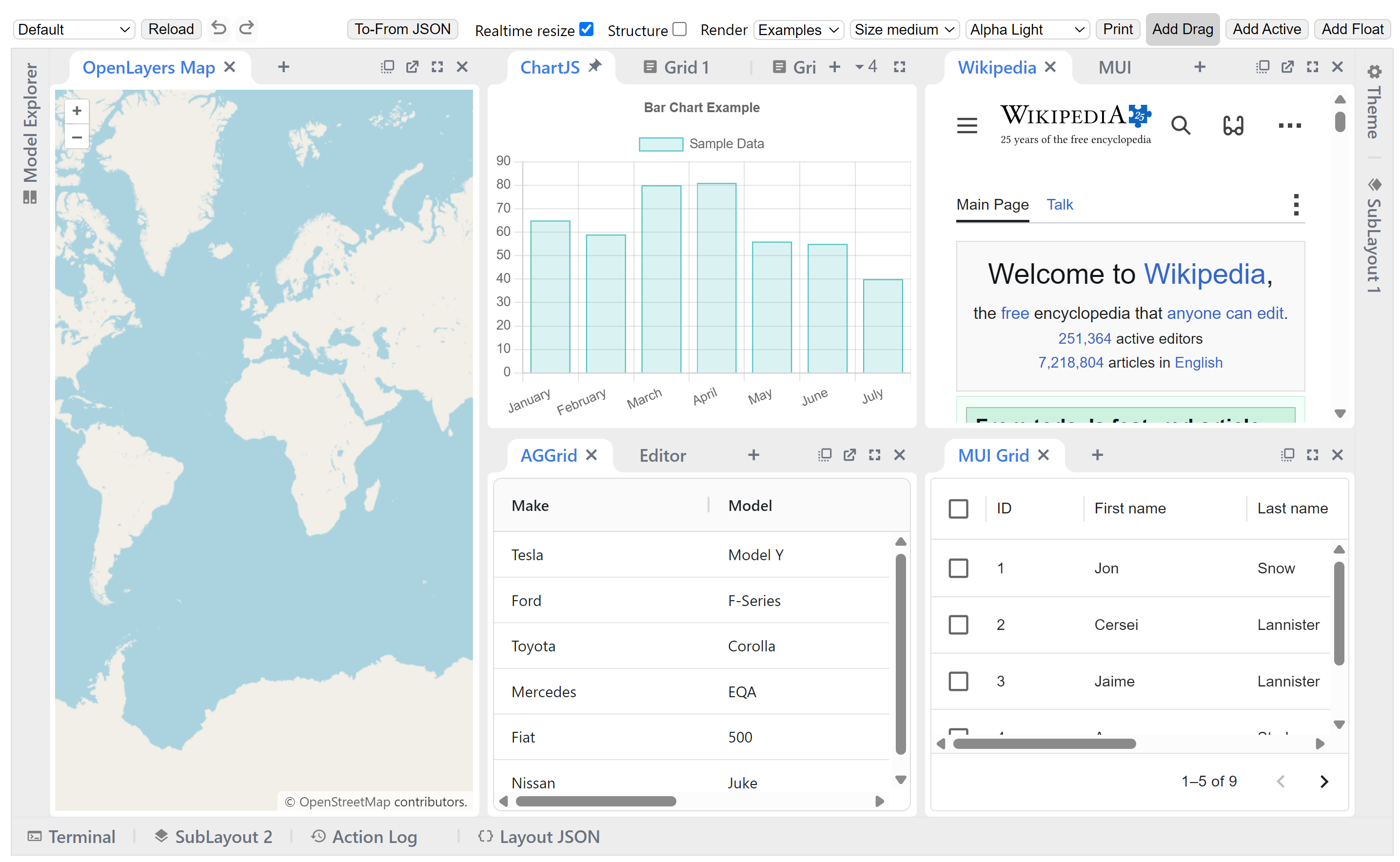Image resolution: width=1400 pixels, height=862 pixels.
Task: Close the MUI Grid tab X
Action: point(1043,455)
